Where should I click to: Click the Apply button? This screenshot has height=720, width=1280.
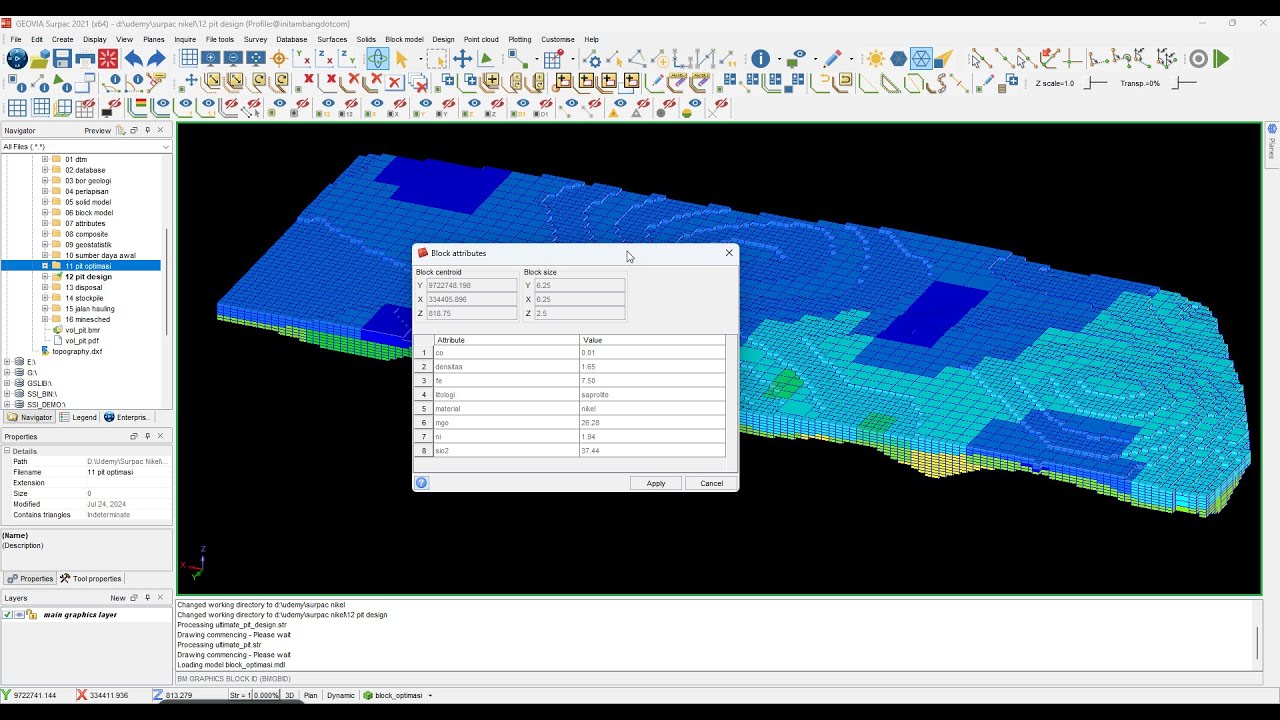(x=656, y=483)
